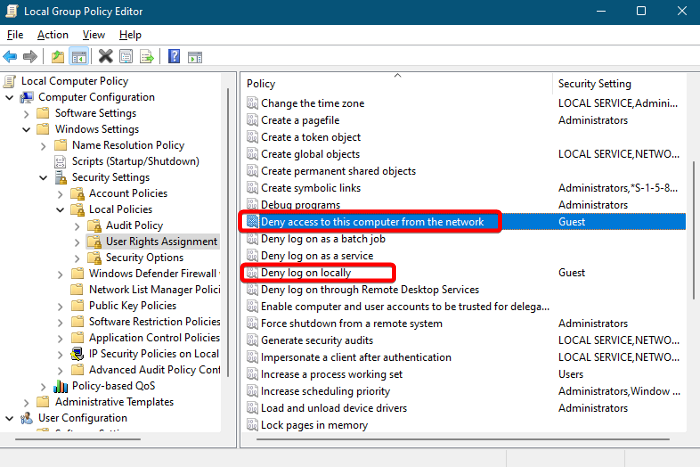Select the Create symbolic links policy
Viewport: 700px width, 467px height.
click(x=311, y=188)
